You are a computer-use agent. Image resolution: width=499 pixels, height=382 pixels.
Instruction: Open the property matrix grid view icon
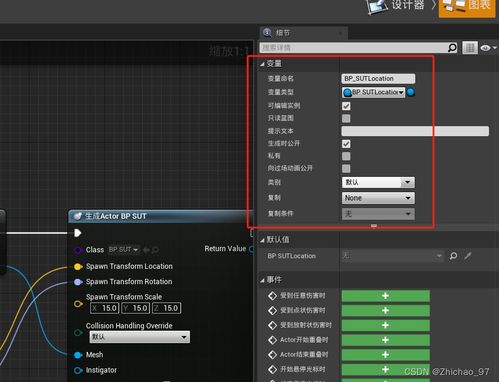point(470,48)
